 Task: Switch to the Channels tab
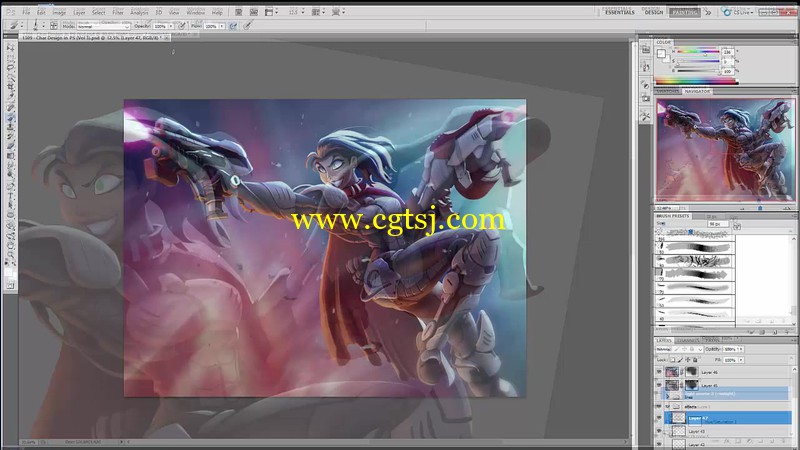(x=688, y=340)
